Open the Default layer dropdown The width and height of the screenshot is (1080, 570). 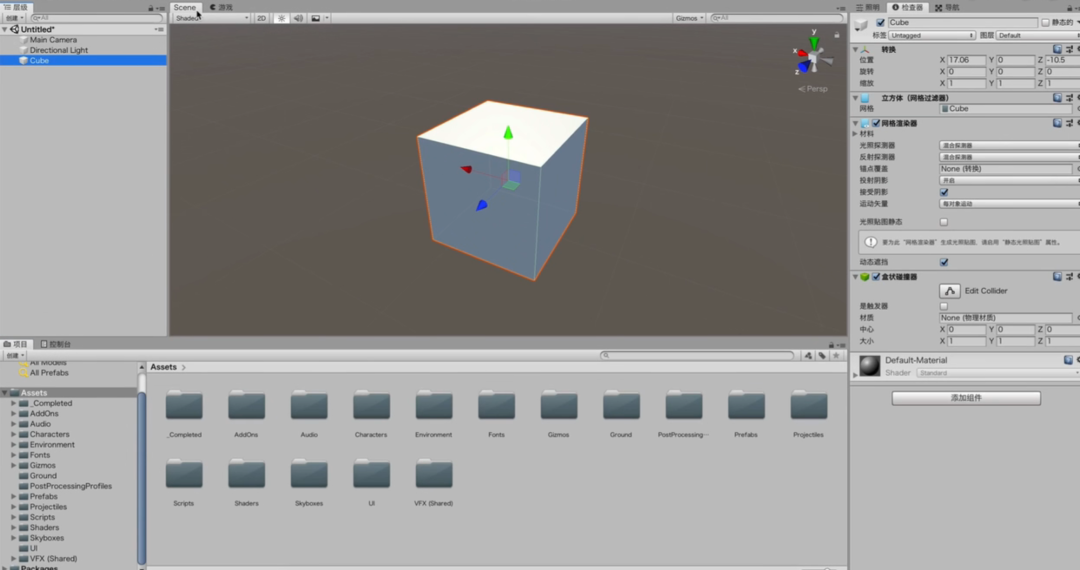click(x=1038, y=35)
